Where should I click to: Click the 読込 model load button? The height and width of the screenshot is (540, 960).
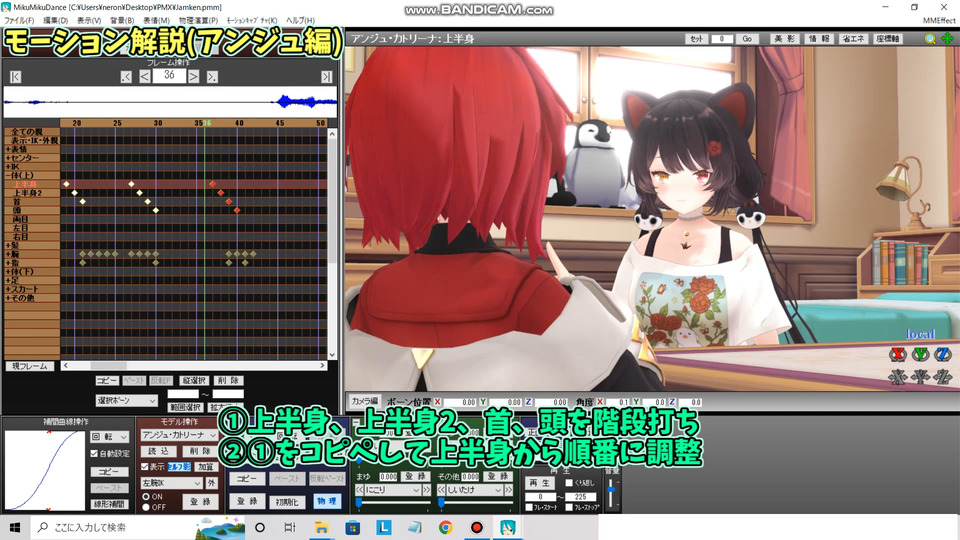(x=159, y=451)
